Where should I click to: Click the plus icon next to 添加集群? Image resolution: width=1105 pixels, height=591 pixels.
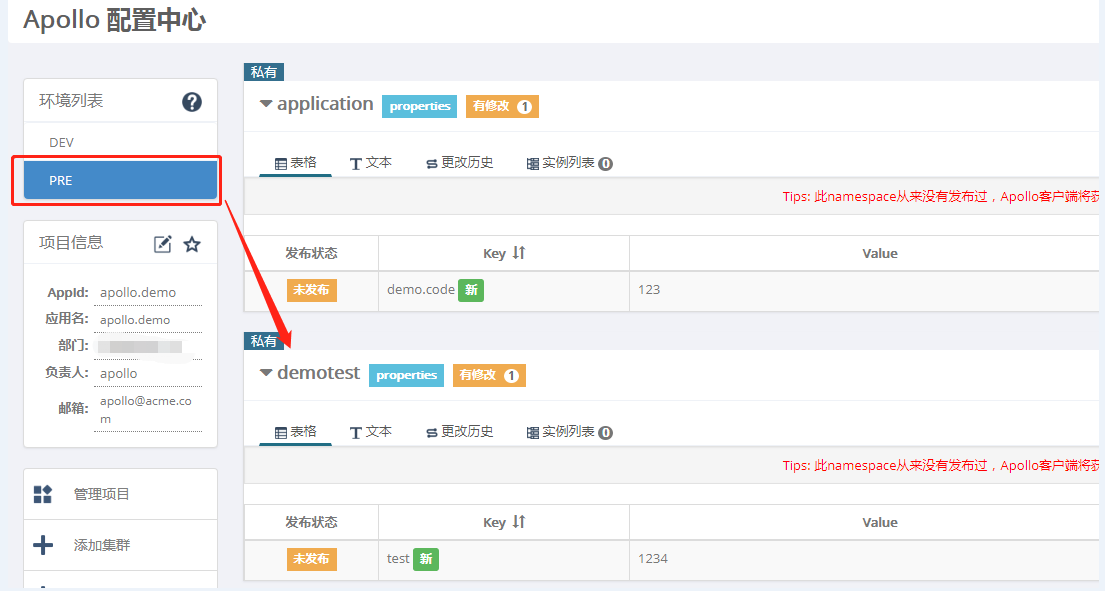tap(42, 544)
